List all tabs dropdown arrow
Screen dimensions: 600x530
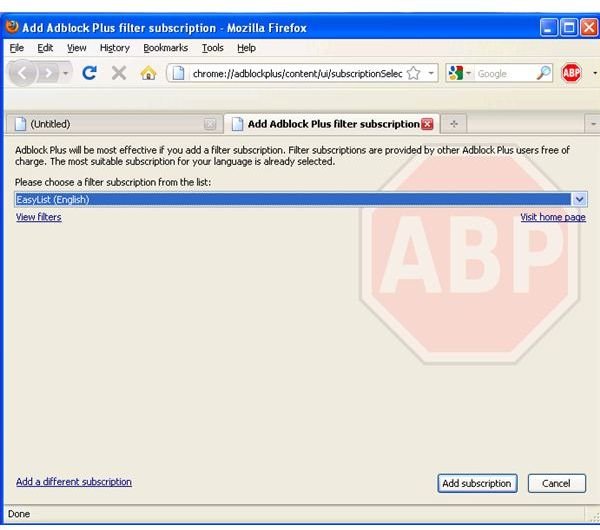[593, 124]
